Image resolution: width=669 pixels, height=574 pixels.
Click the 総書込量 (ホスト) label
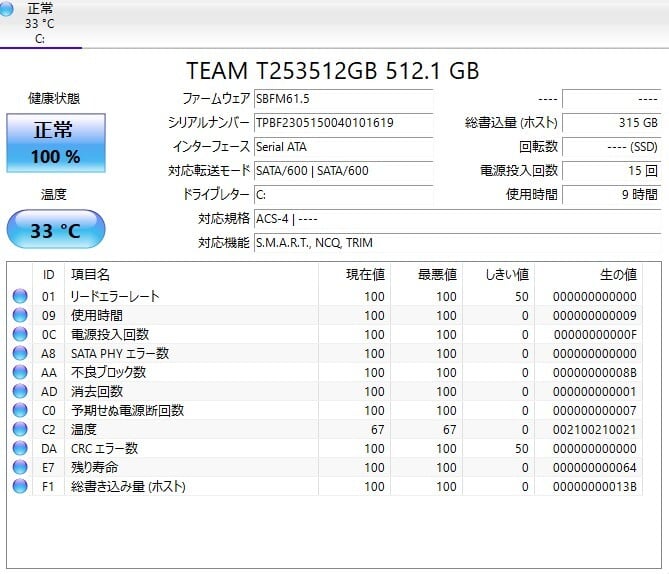point(511,123)
